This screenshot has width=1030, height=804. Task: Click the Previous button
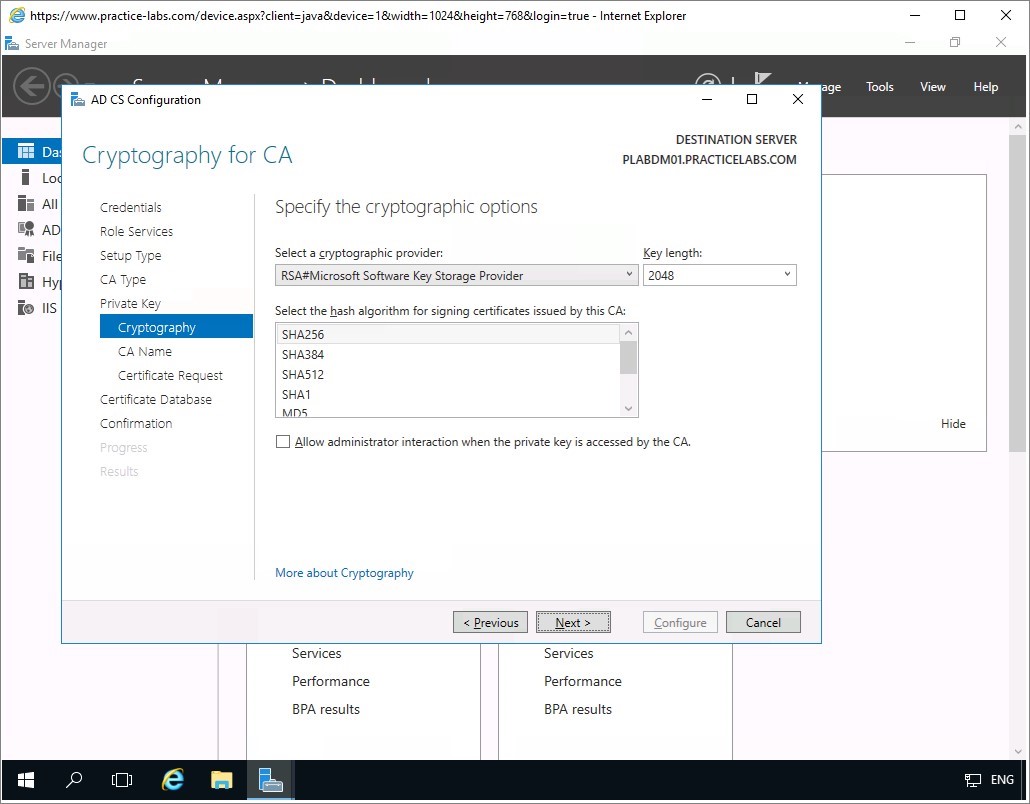(490, 622)
